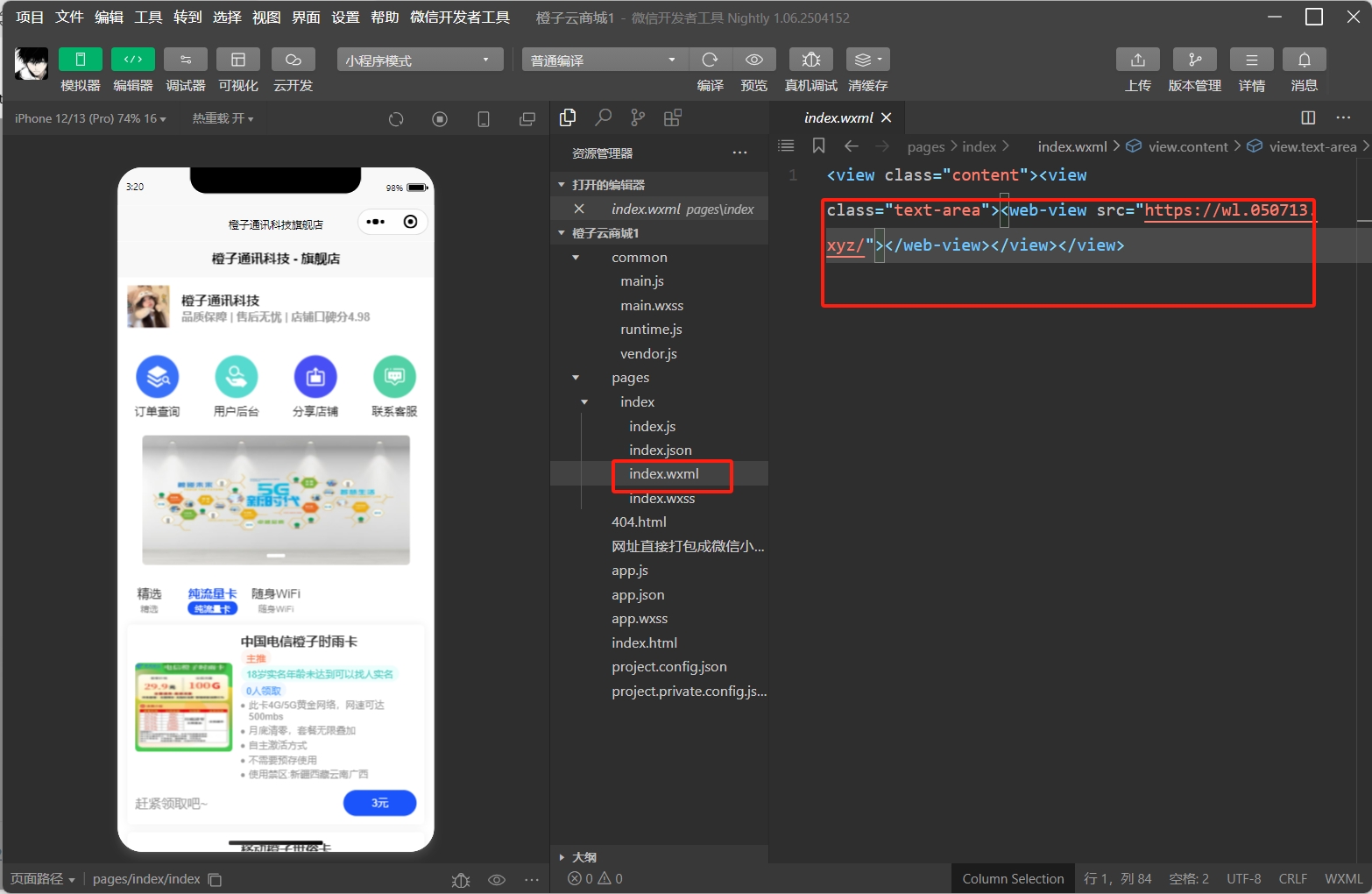Viewport: 1372px width, 894px height.
Task: Click the navigate back arrow
Action: (x=852, y=146)
